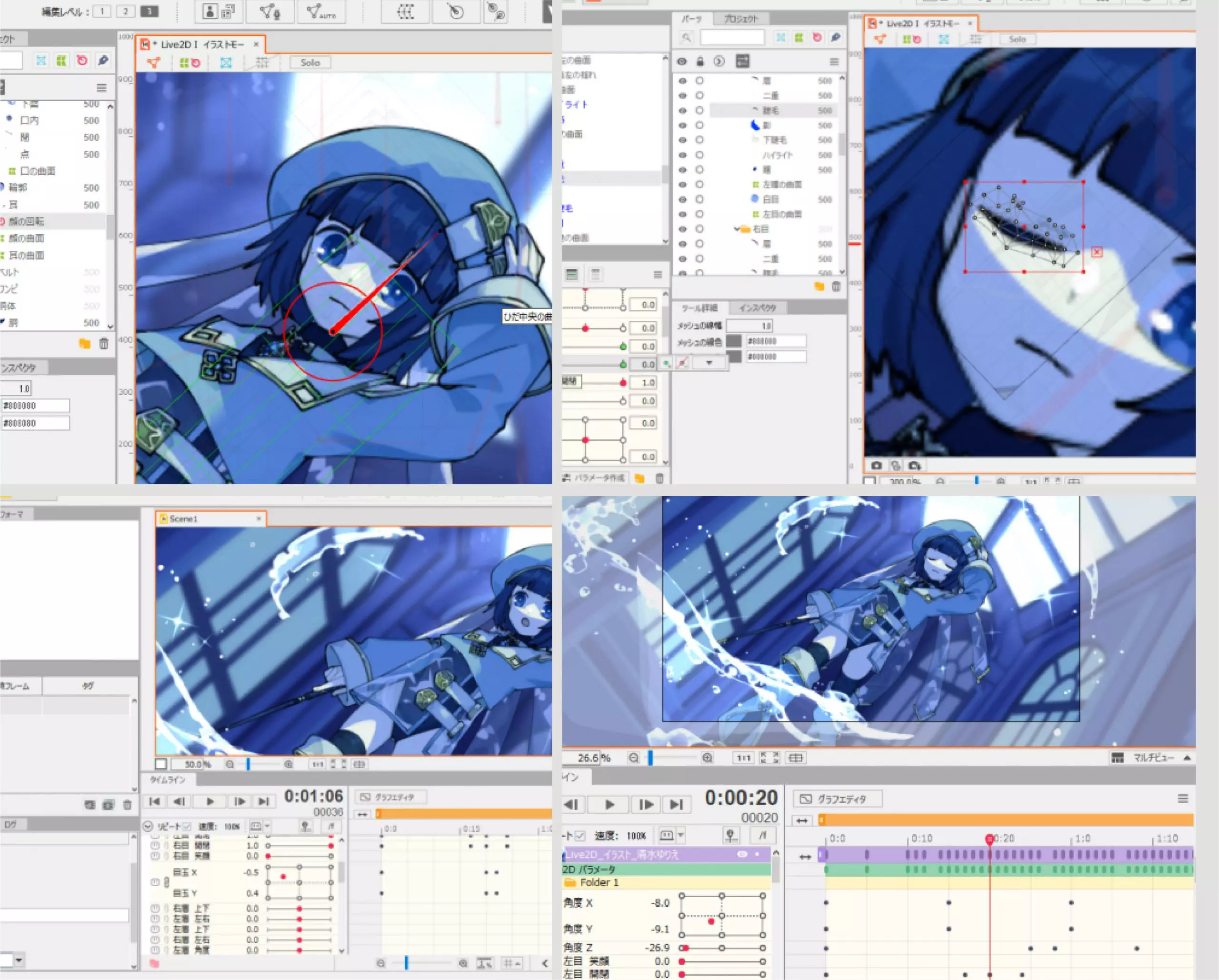Run the AUTO mesh generation tool
The width and height of the screenshot is (1219, 980).
click(321, 11)
